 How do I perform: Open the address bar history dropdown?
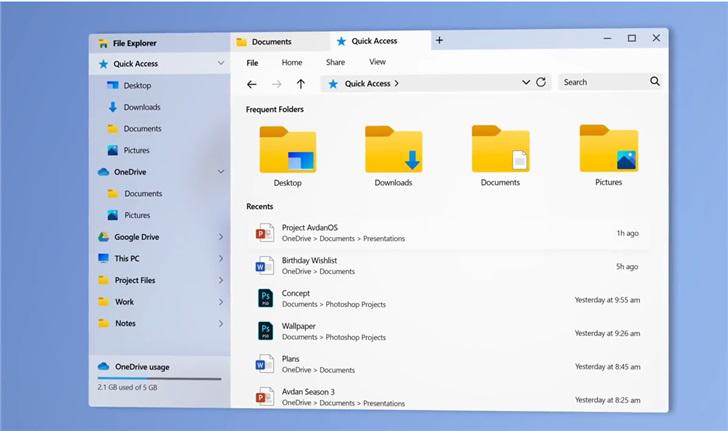coord(526,82)
